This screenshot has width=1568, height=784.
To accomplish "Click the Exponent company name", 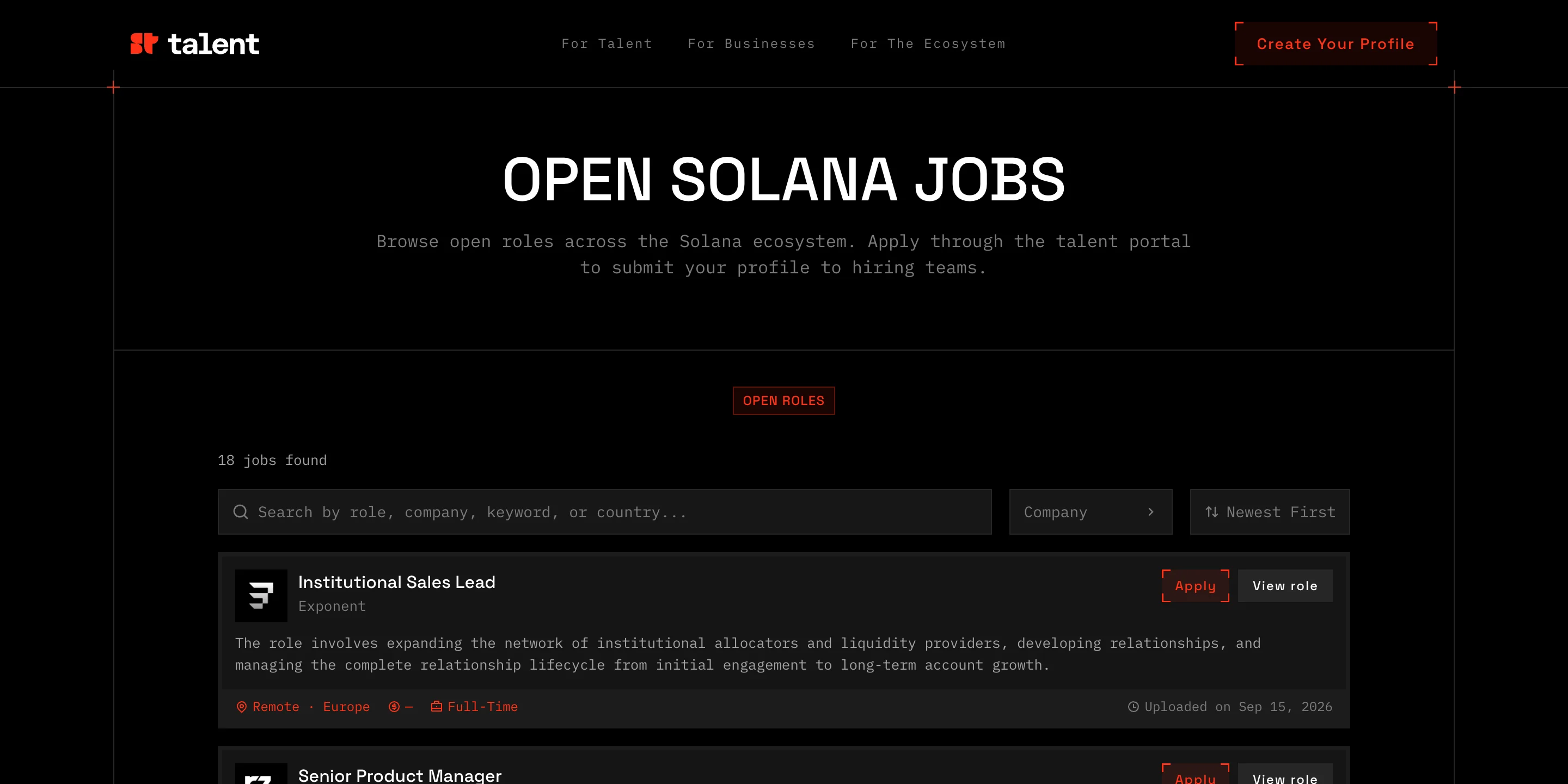I will (x=332, y=607).
